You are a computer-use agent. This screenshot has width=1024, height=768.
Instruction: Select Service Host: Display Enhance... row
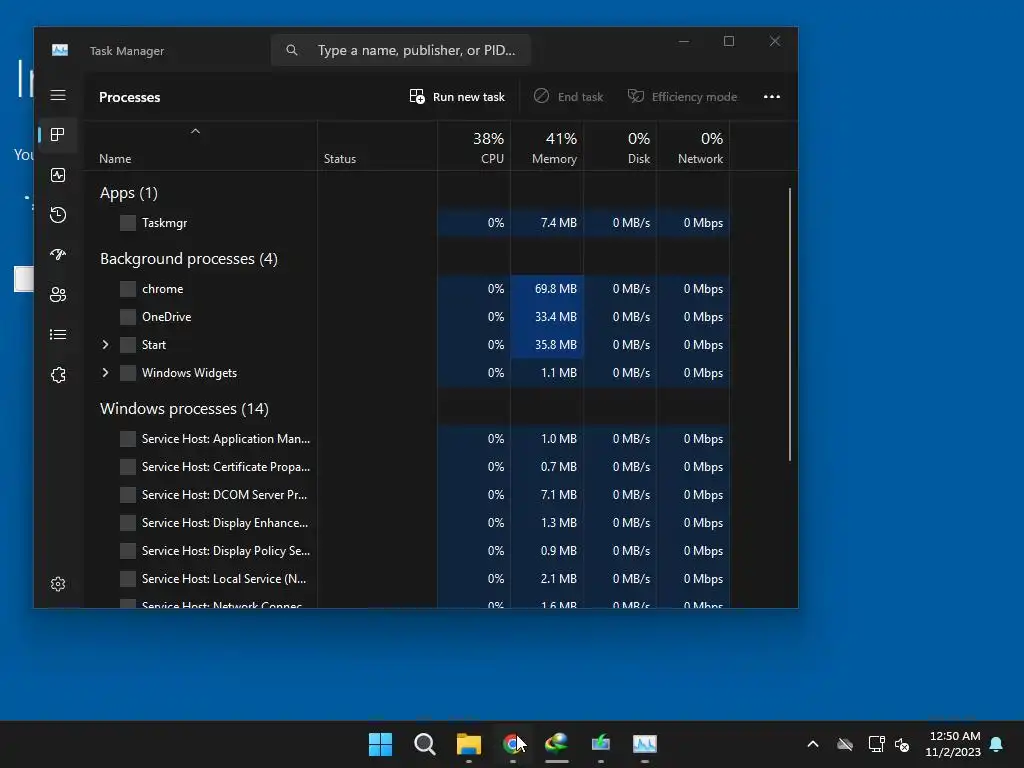pyautogui.click(x=414, y=523)
